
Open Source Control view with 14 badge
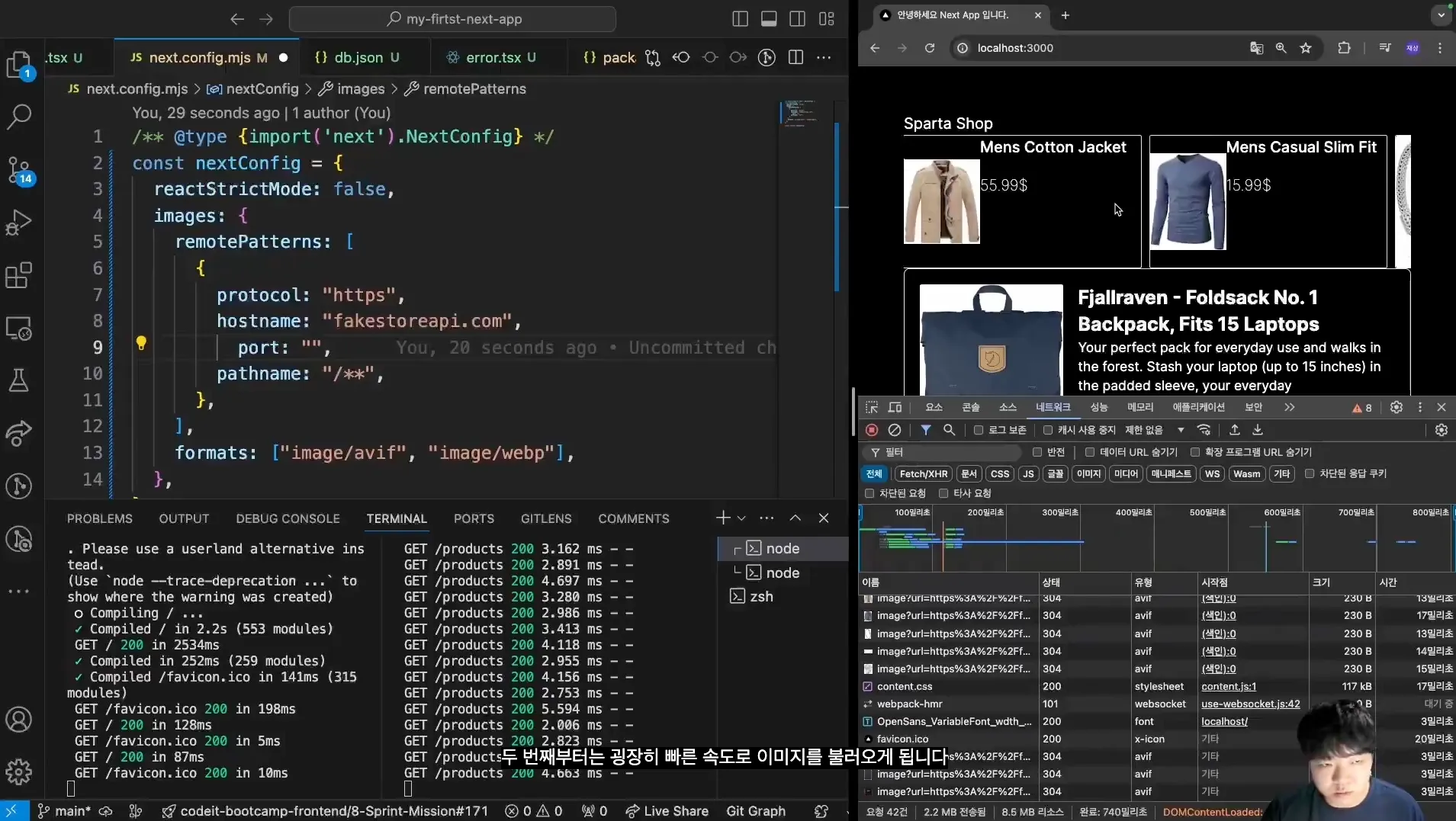point(19,170)
